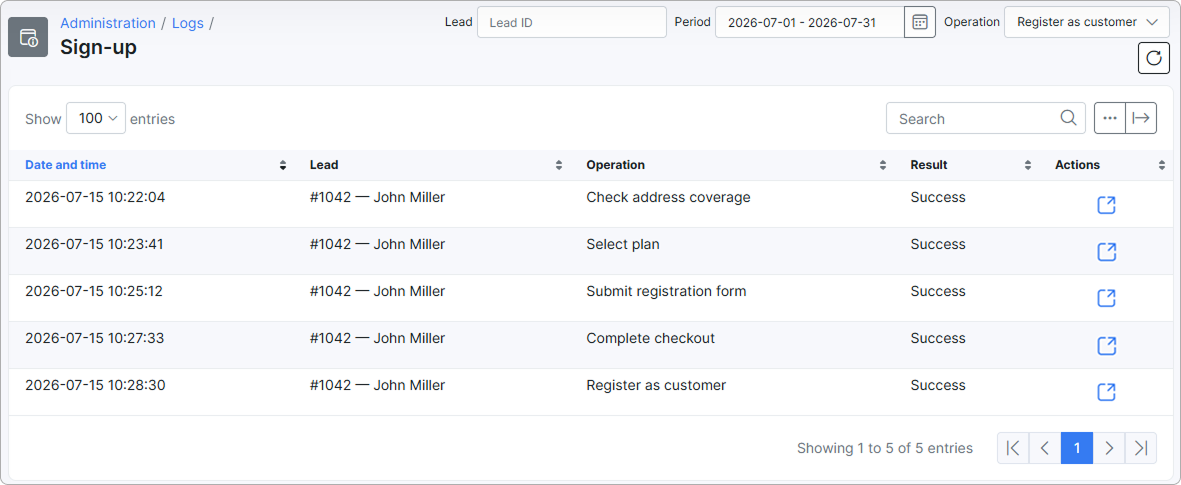Click 'Submit registration form' operation text

click(666, 291)
